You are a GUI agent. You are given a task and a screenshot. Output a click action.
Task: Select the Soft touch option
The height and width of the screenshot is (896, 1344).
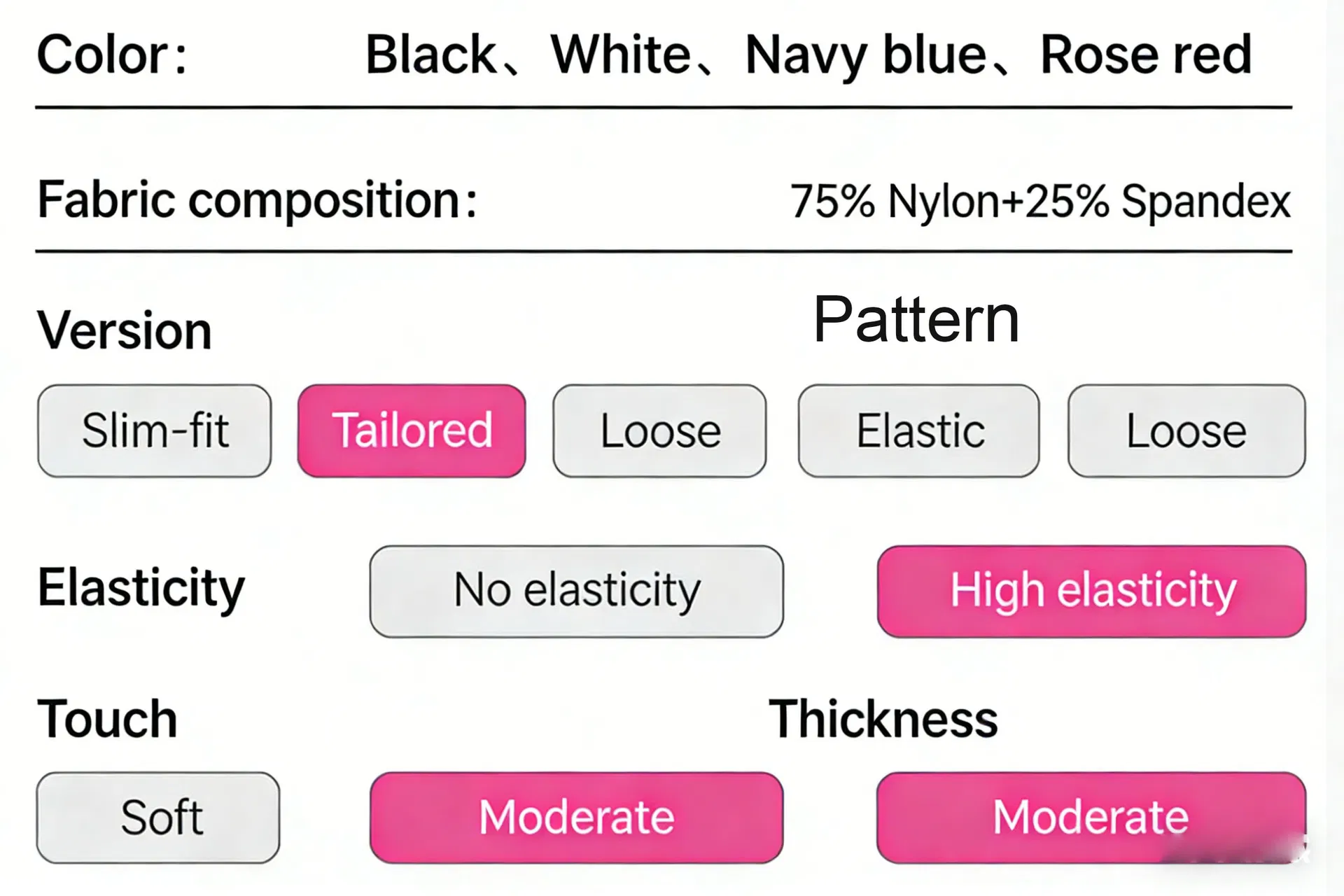click(x=158, y=817)
